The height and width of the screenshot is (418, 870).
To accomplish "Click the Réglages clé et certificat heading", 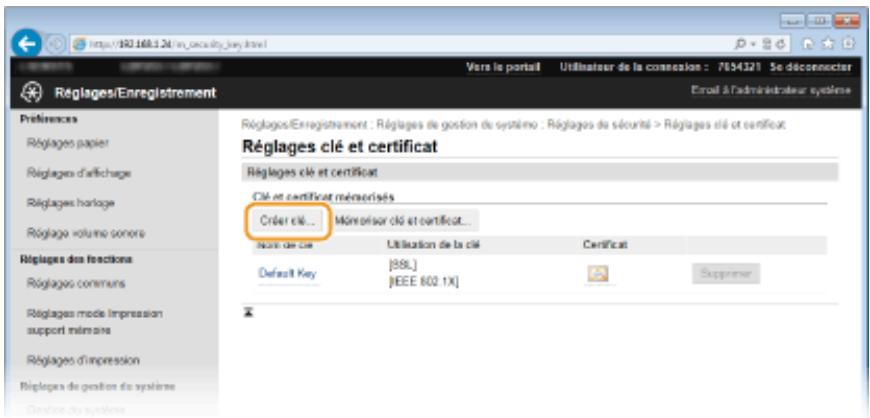I will coord(340,147).
